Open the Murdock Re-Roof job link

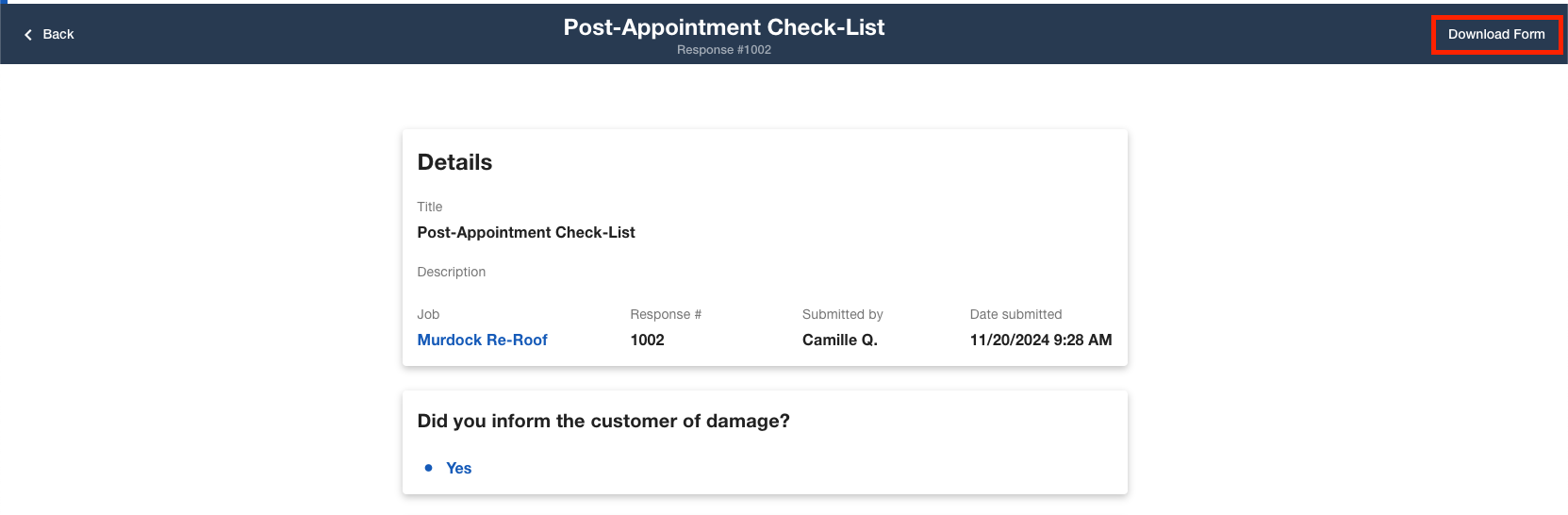pyautogui.click(x=482, y=340)
